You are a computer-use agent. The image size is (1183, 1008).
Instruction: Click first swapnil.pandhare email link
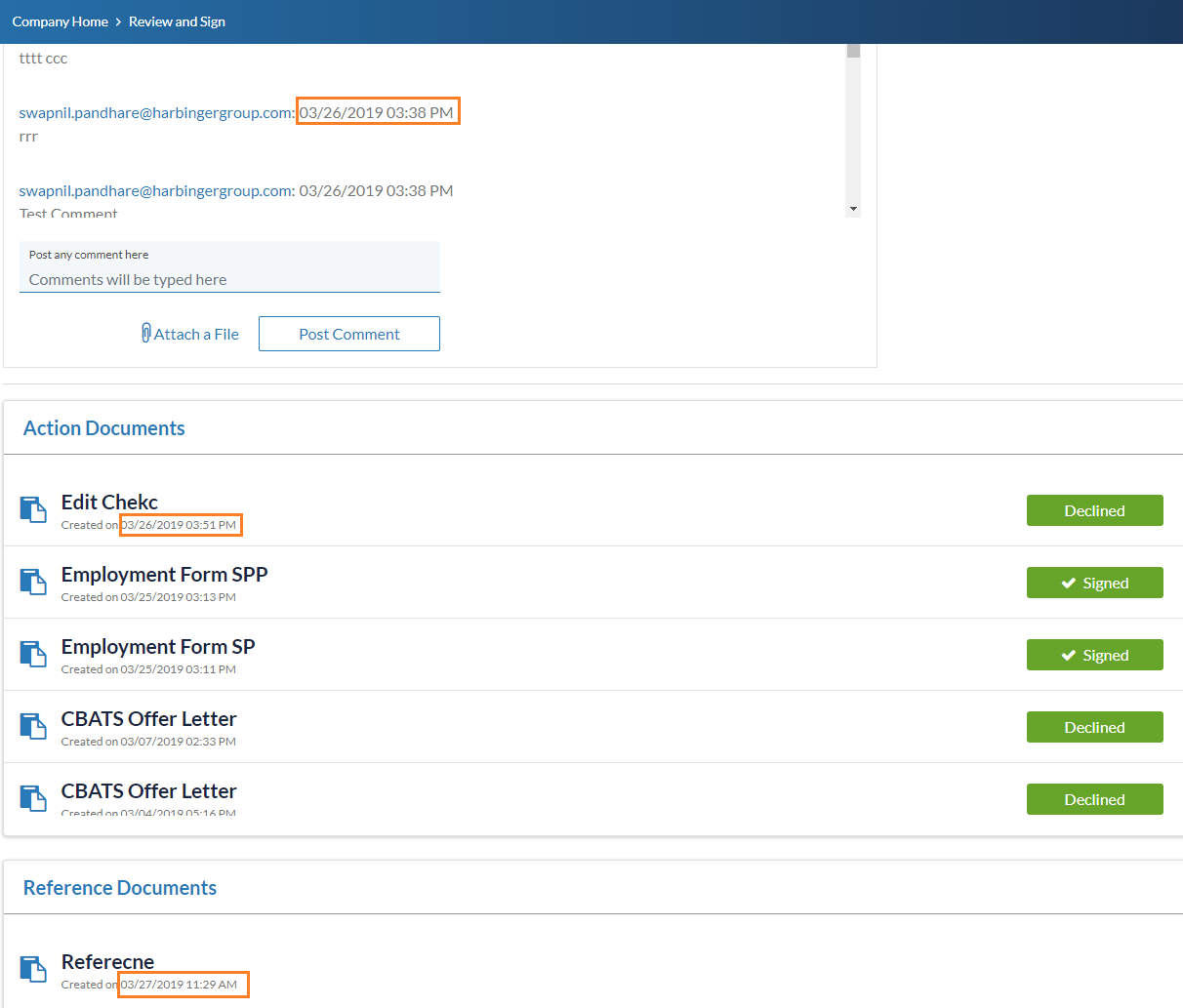click(156, 112)
